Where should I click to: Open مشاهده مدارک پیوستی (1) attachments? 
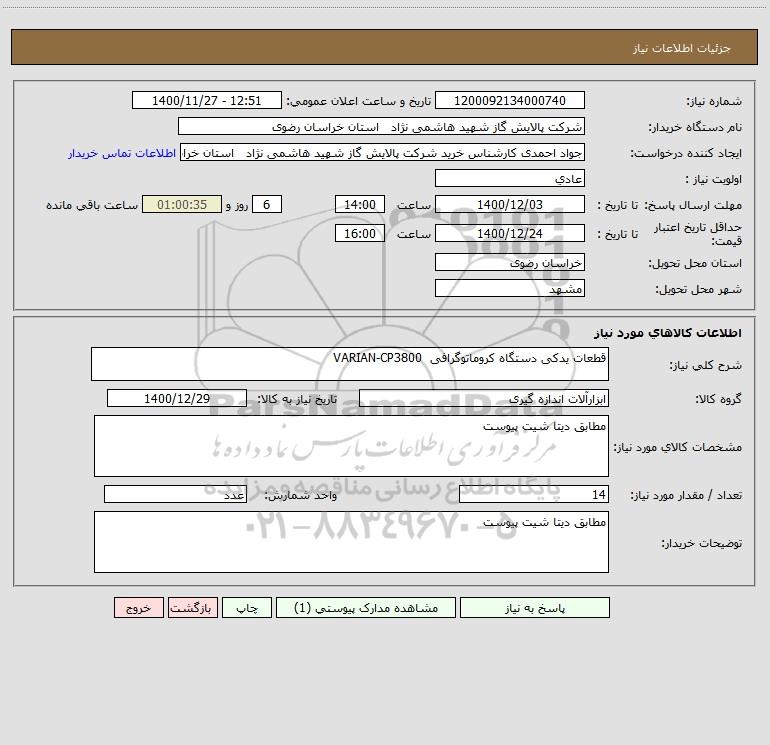coord(366,607)
